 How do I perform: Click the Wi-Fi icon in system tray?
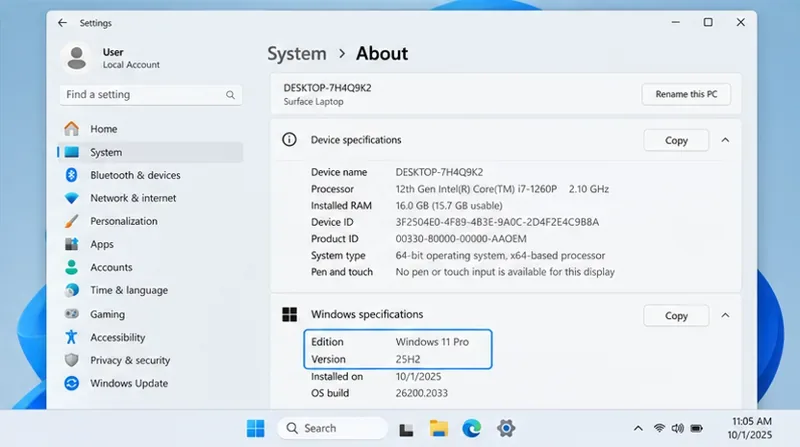coord(659,428)
